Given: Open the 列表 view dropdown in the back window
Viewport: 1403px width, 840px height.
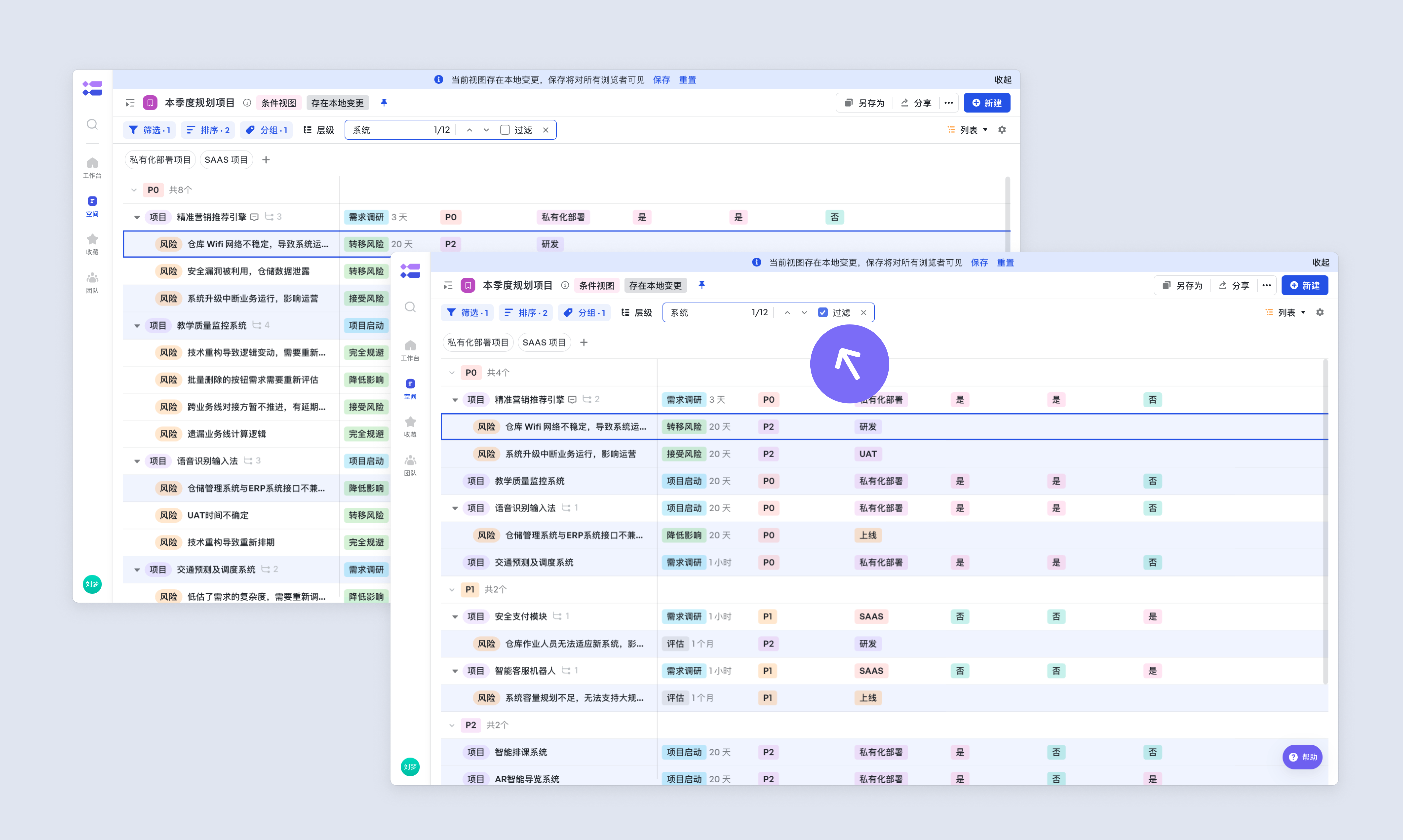Looking at the screenshot, I should pos(968,130).
